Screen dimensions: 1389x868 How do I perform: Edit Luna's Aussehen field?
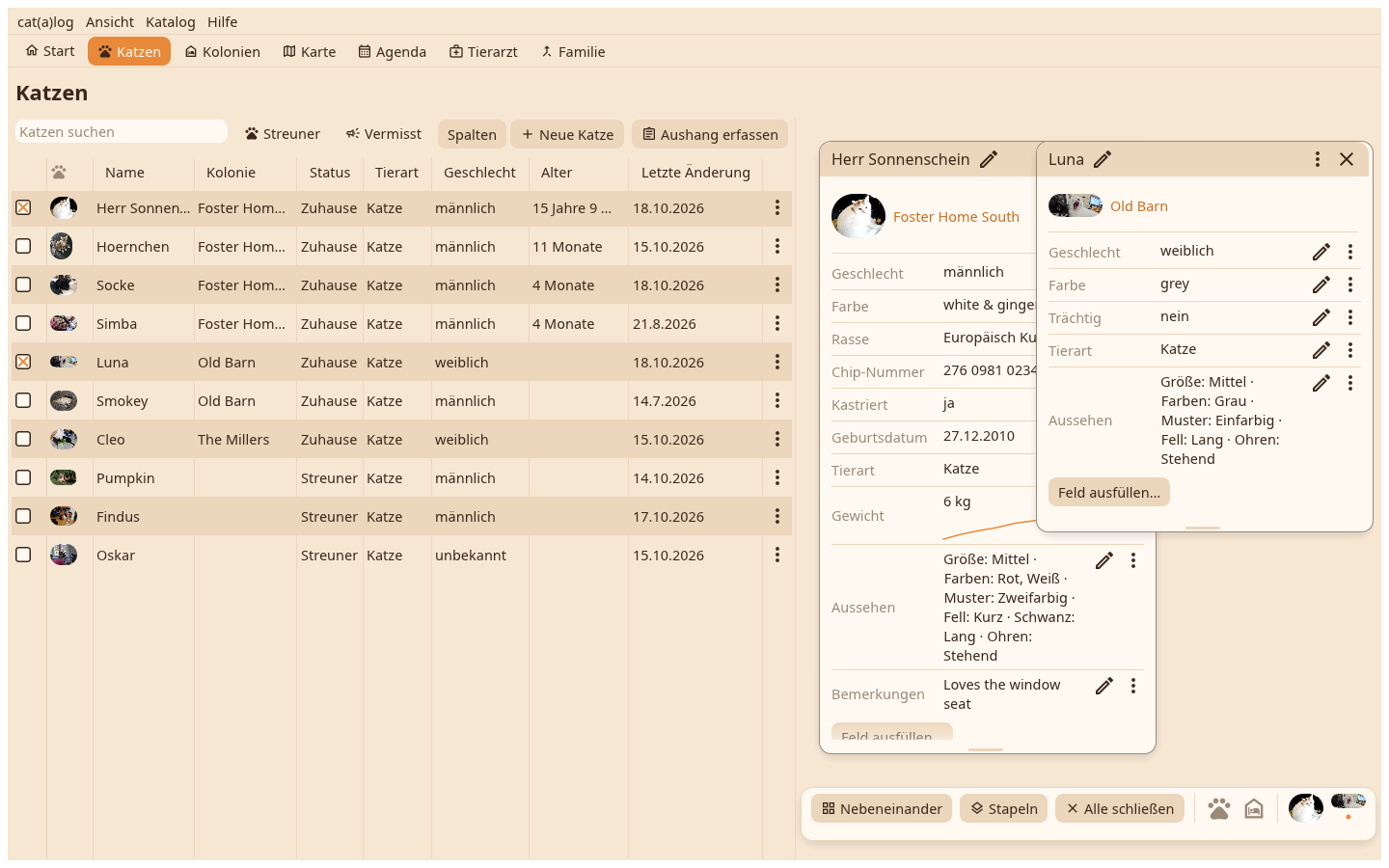tap(1321, 383)
